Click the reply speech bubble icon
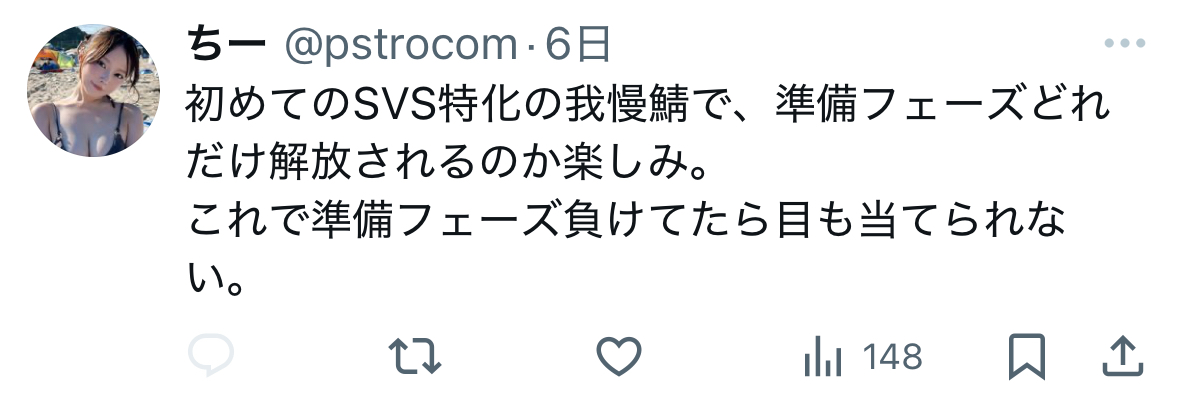The image size is (1179, 417). click(211, 355)
